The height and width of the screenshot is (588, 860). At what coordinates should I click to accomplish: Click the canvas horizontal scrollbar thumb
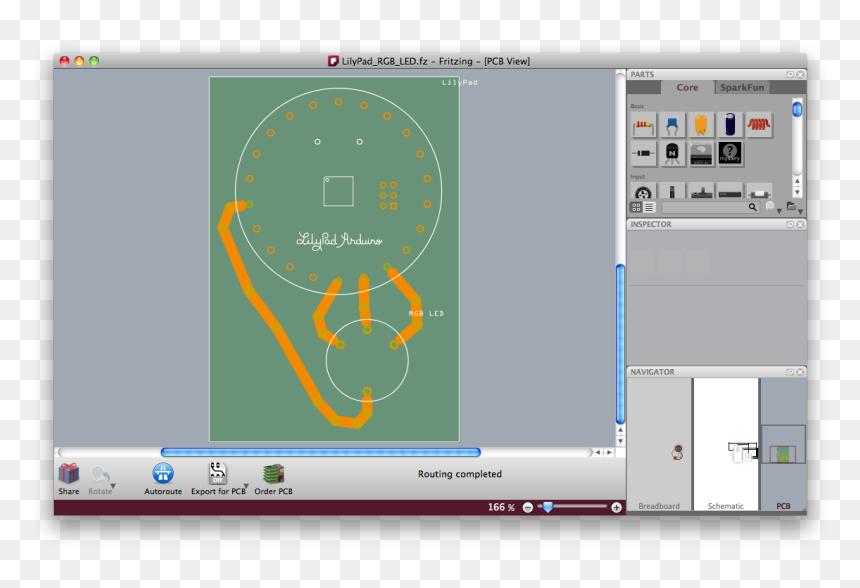[x=321, y=452]
